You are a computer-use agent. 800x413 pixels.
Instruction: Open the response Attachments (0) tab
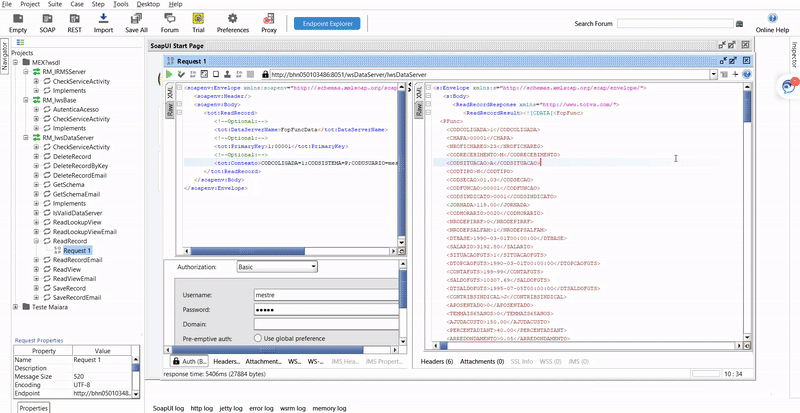pyautogui.click(x=482, y=361)
